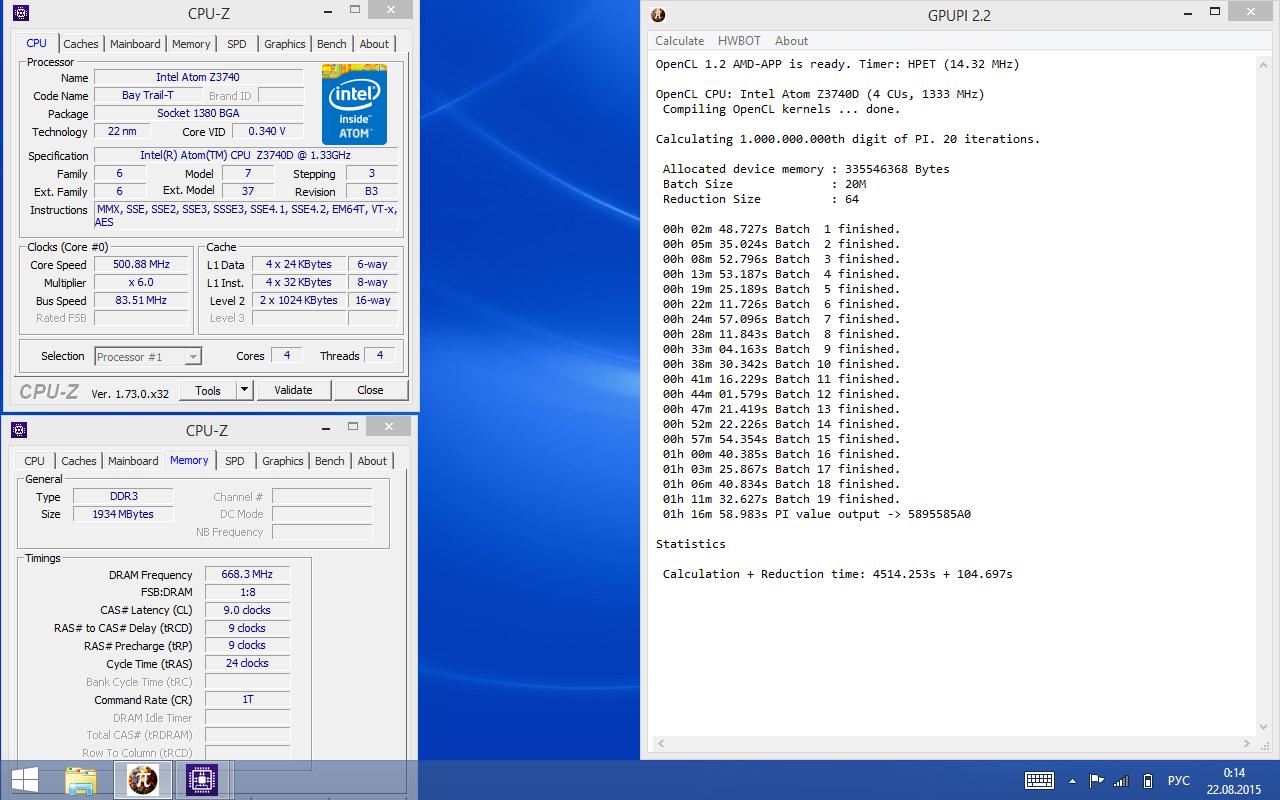1280x800 pixels.
Task: Open the HWBOT menu in GPUPI
Action: pos(739,41)
